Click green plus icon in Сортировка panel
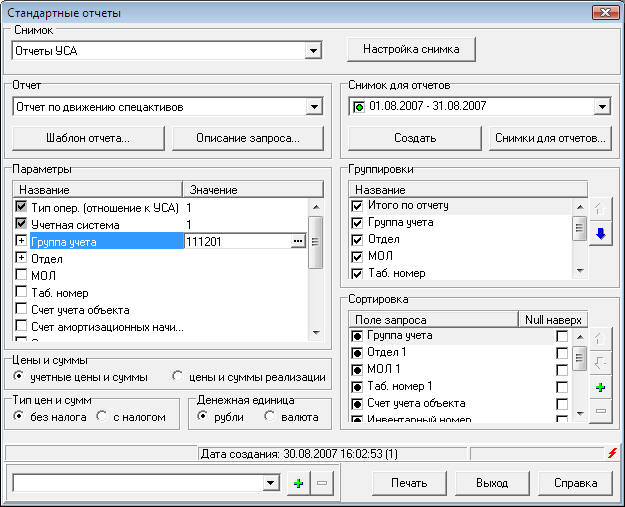 coord(601,387)
